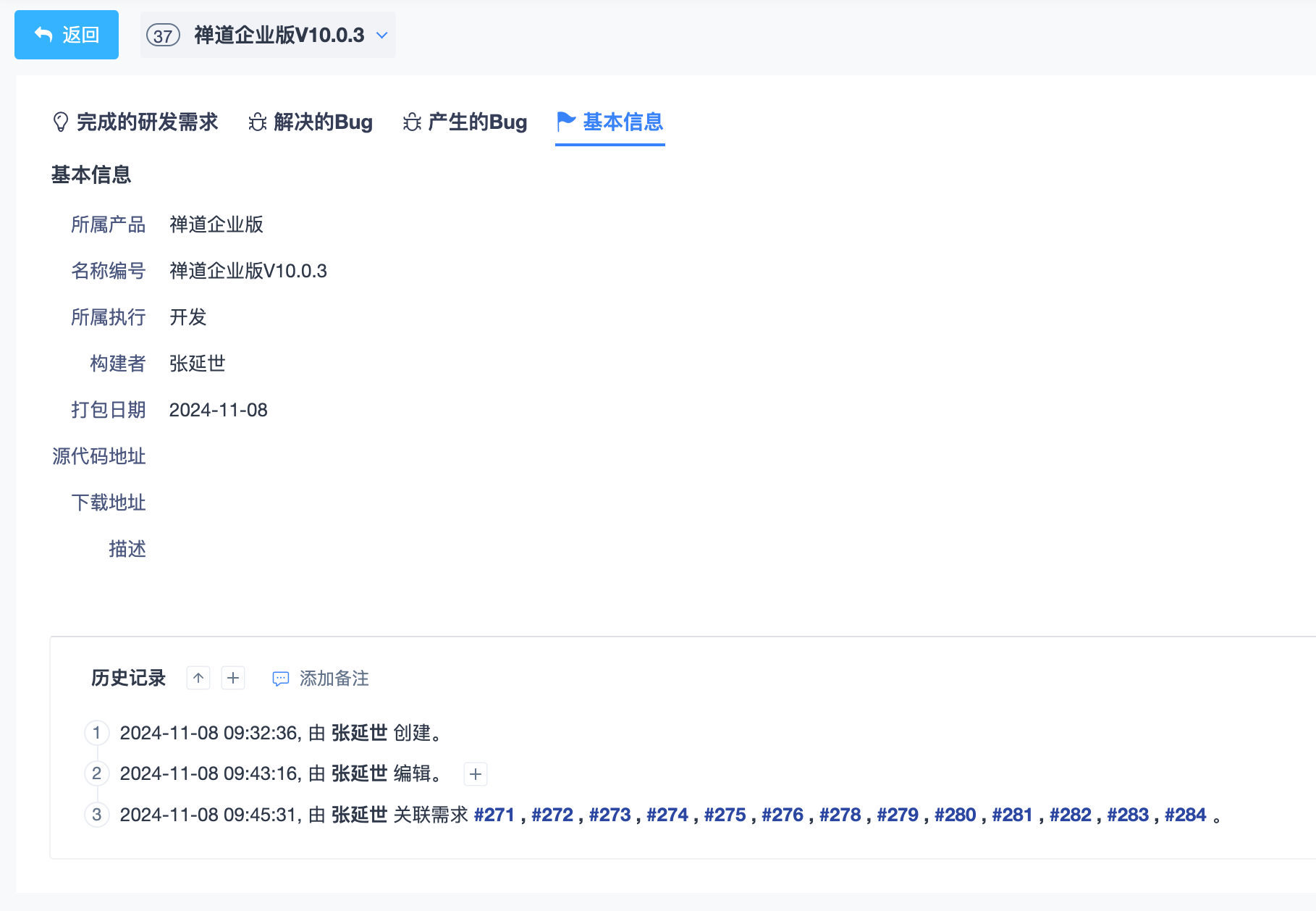Open linked story #282
The height and width of the screenshot is (911, 1316).
(x=1071, y=815)
